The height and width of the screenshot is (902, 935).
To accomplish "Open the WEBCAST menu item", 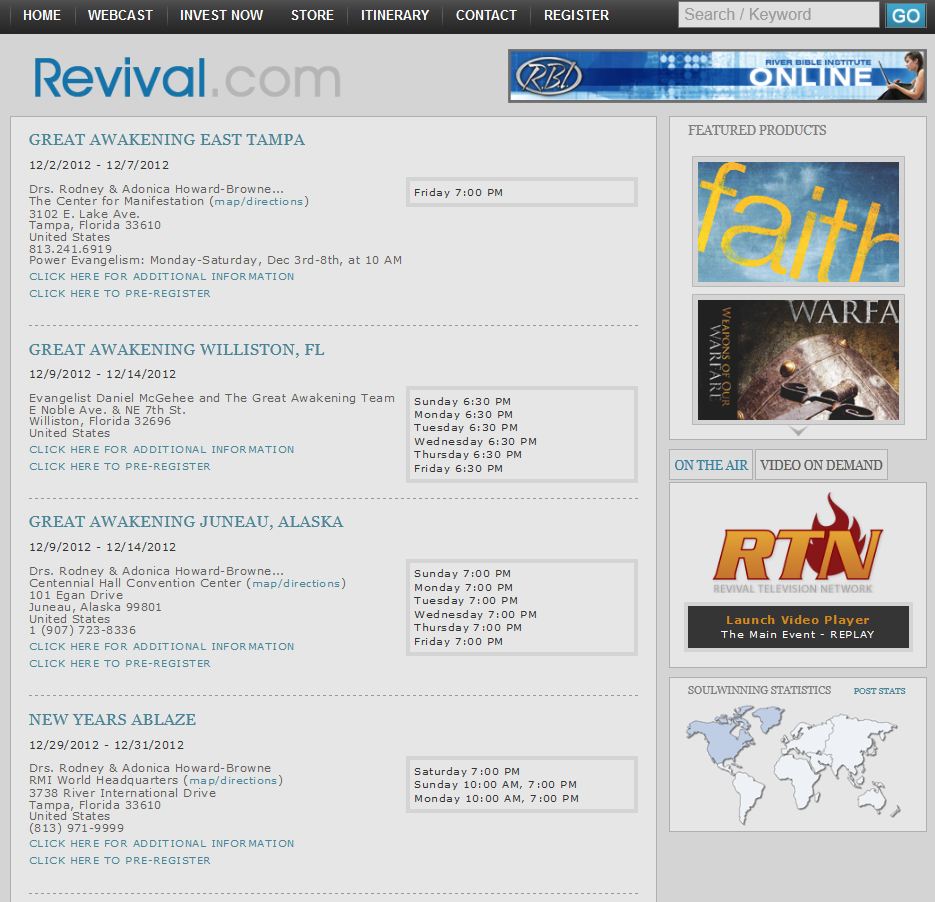I will pos(120,15).
